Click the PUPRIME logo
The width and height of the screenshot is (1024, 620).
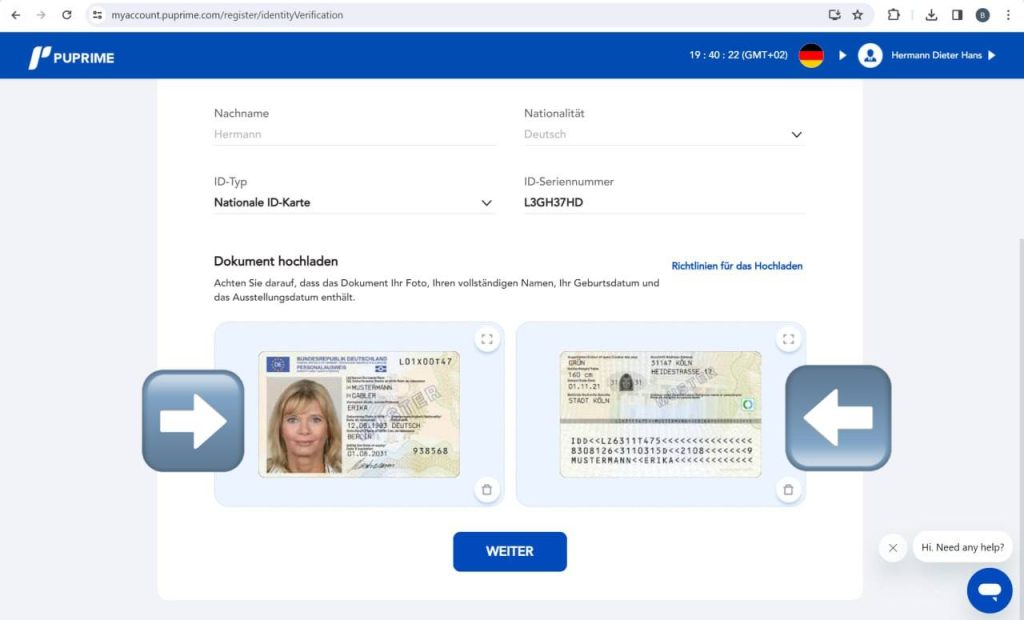(71, 57)
